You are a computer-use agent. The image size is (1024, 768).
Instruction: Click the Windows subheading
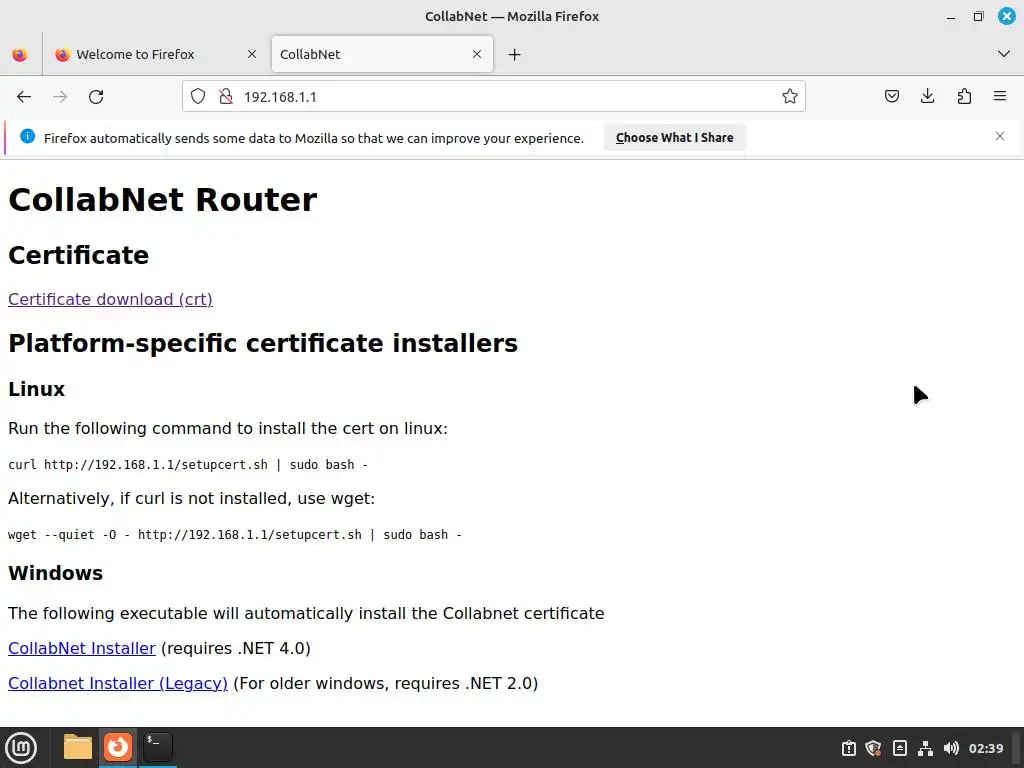(56, 573)
